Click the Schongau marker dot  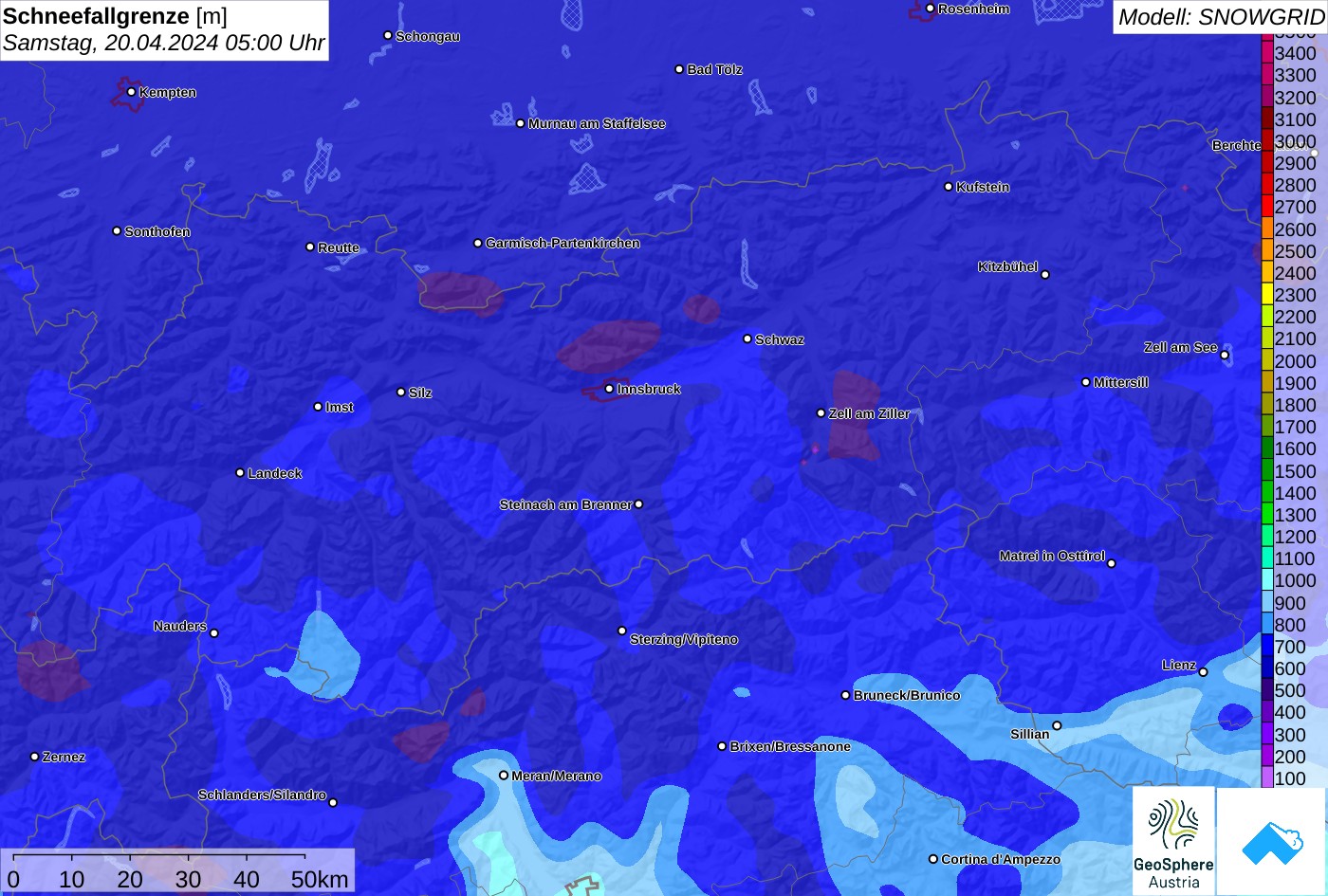[387, 35]
